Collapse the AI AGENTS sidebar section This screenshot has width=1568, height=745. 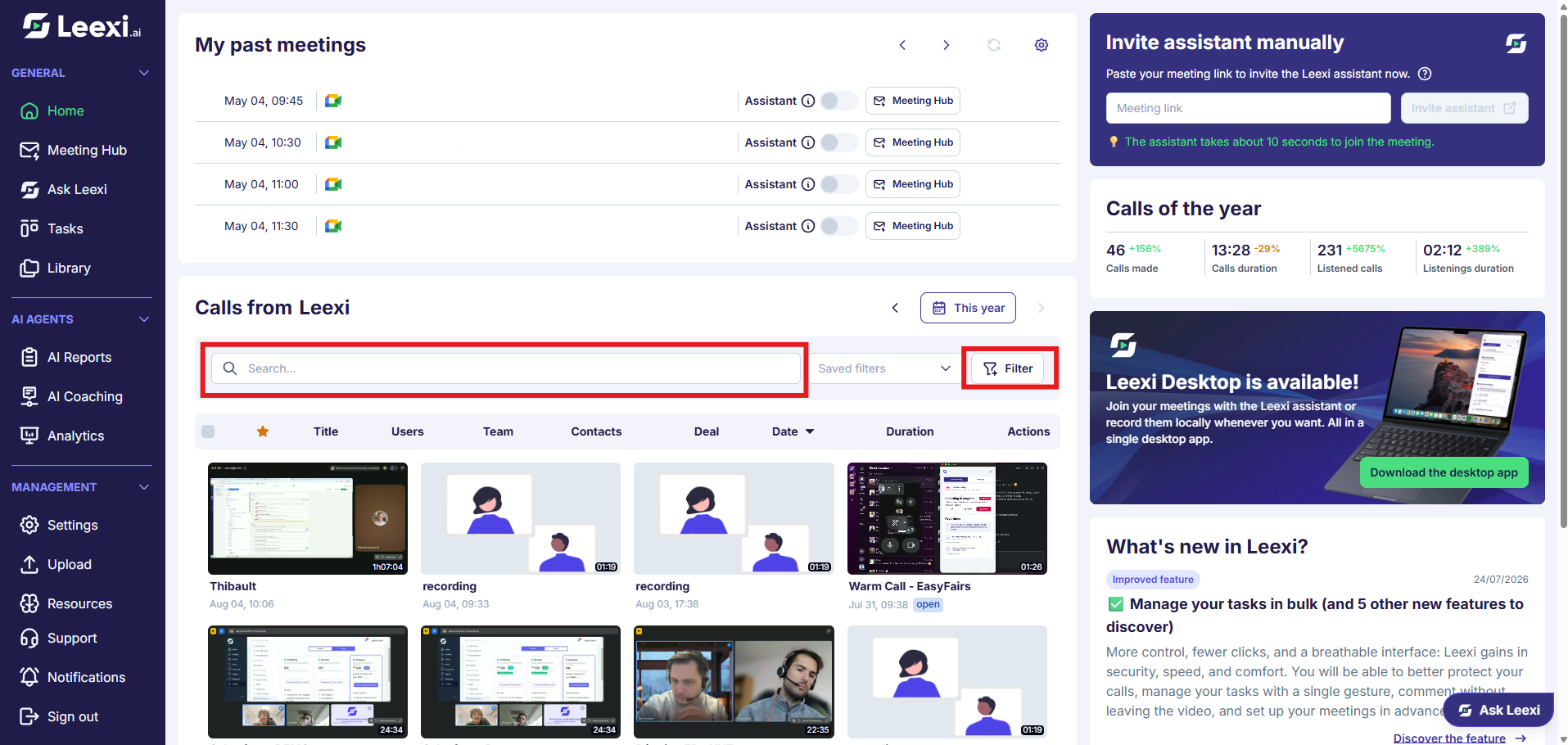tap(144, 319)
